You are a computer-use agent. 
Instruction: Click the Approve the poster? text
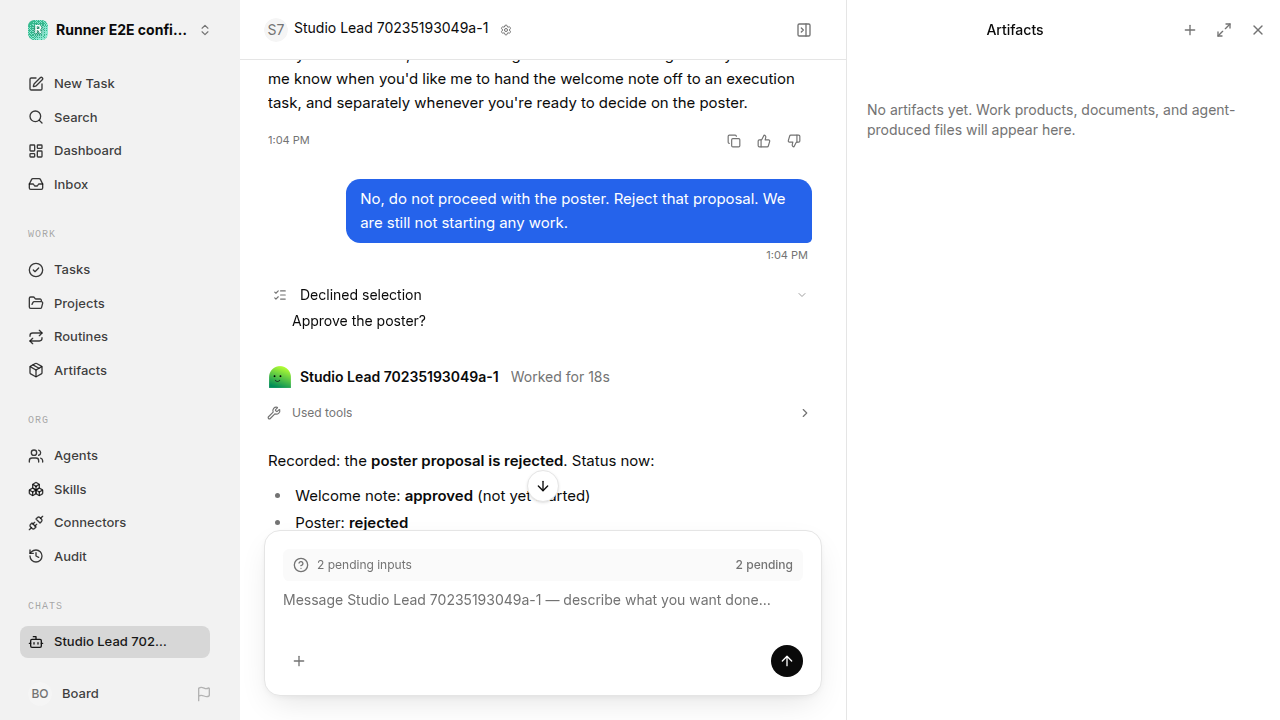coord(359,321)
